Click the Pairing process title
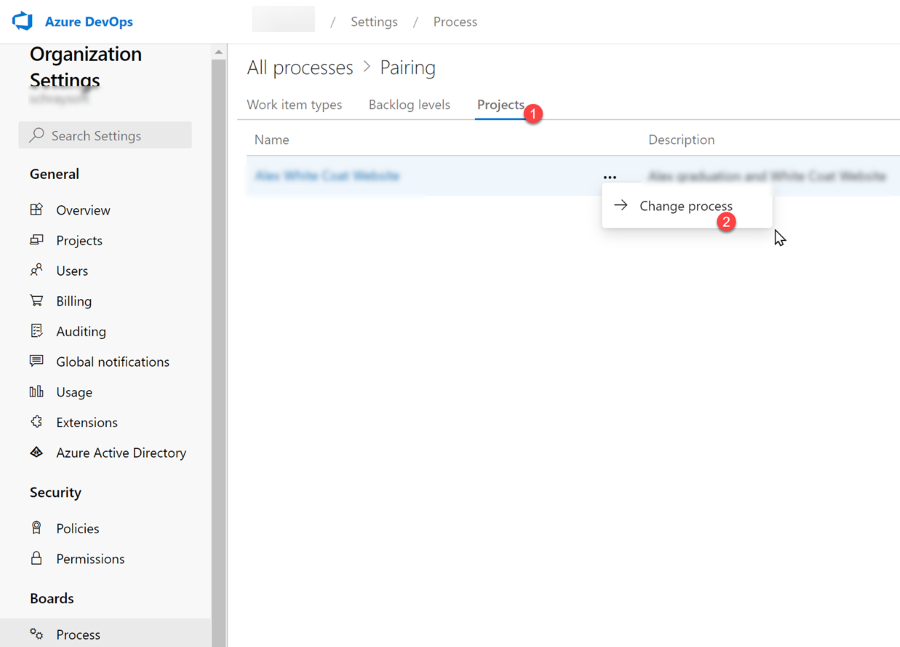This screenshot has width=900, height=647. (408, 68)
